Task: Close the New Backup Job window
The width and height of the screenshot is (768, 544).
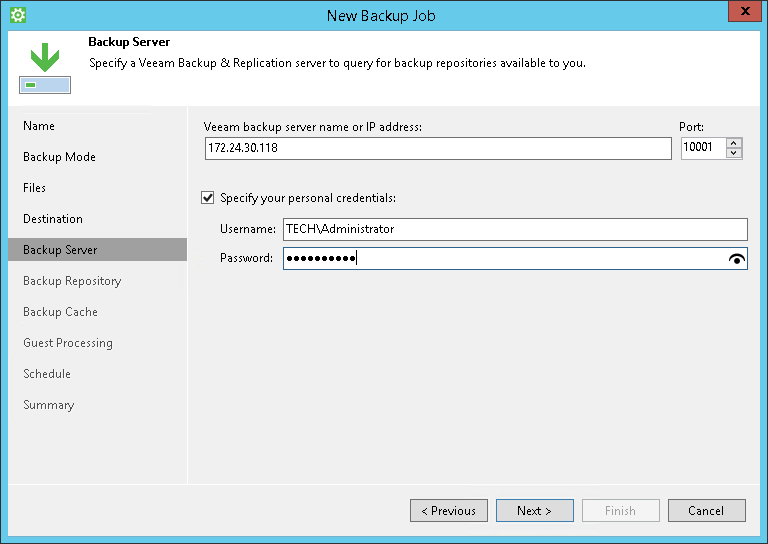Action: point(741,13)
